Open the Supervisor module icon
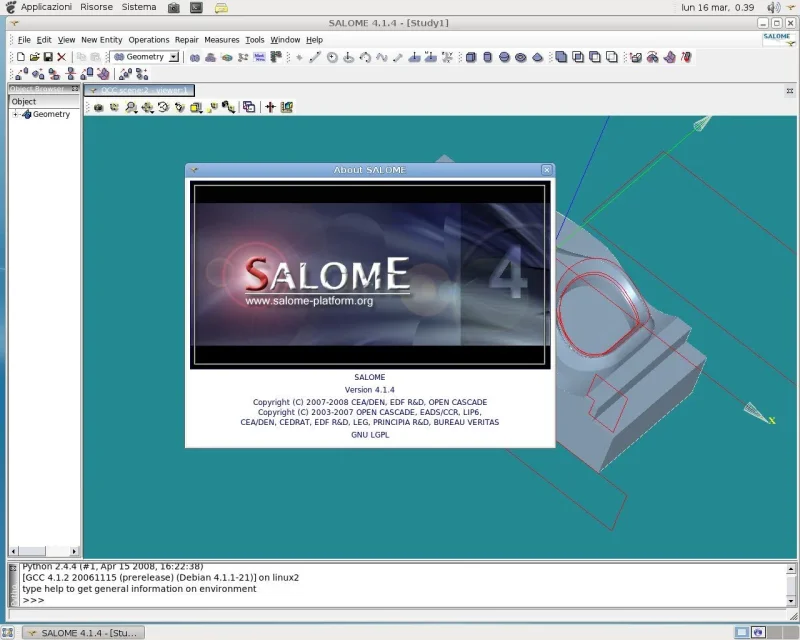Screen dimensions: 800x640 coord(243,58)
